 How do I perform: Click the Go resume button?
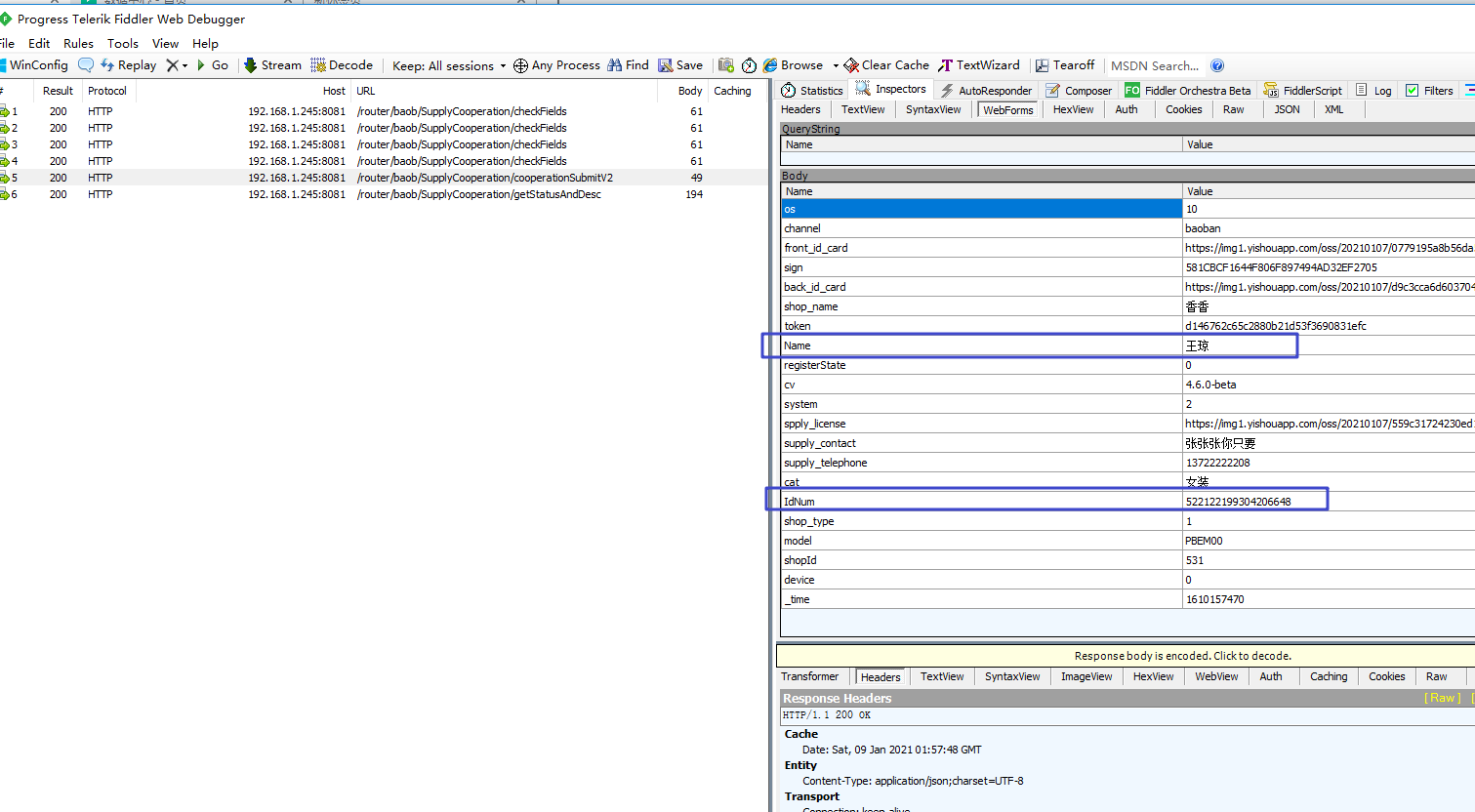pos(213,65)
